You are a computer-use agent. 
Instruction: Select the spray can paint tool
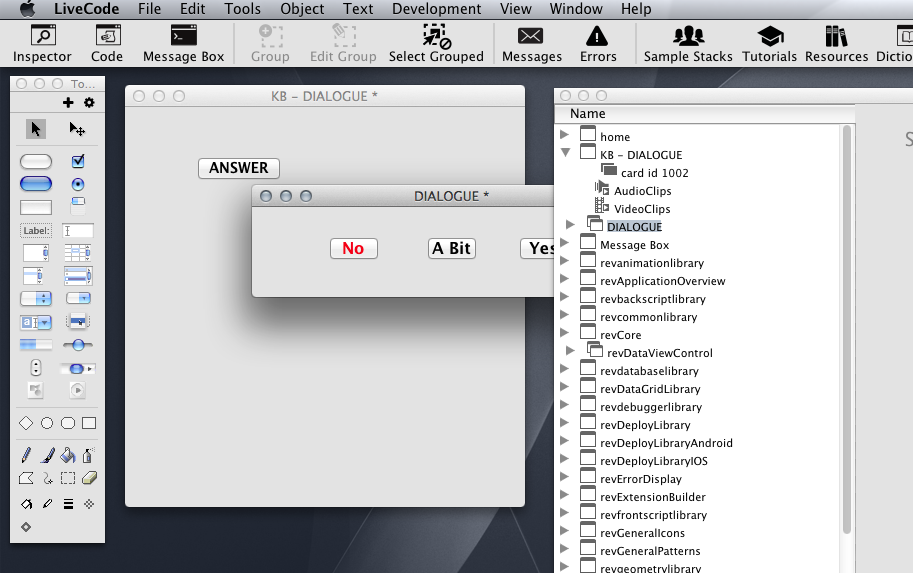tap(88, 455)
